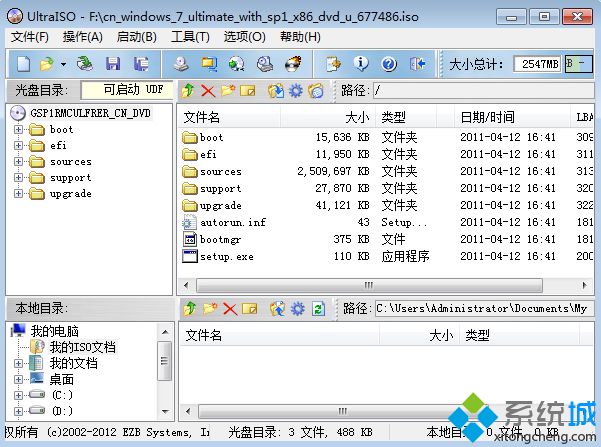The width and height of the screenshot is (601, 447).
Task: Expand the efi folder in the disc tree
Action: [x=18, y=145]
